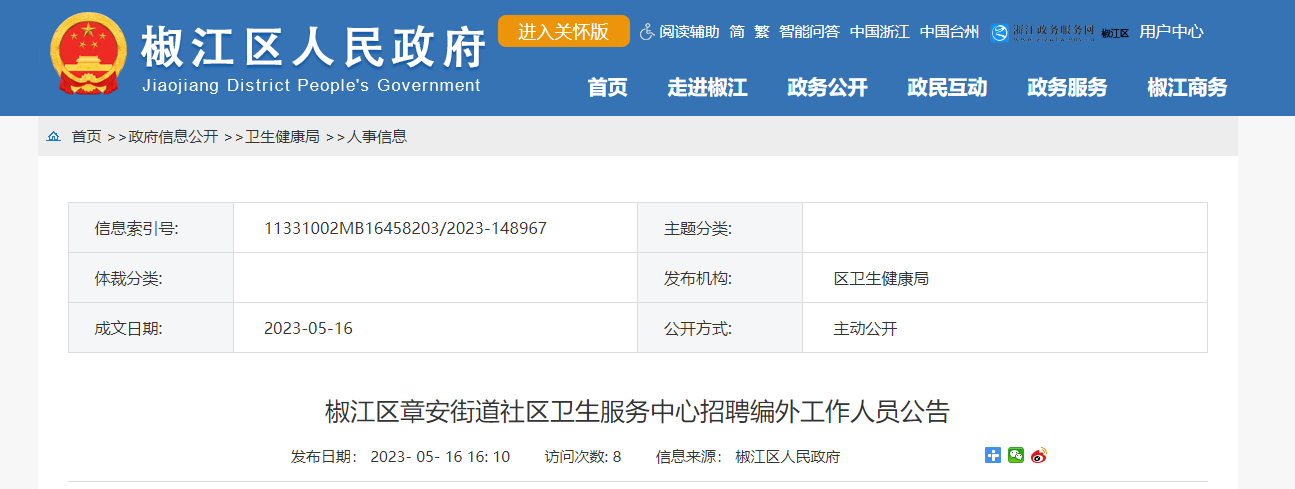Click the home icon in breadcrumb
This screenshot has width=1295, height=489.
(x=54, y=137)
